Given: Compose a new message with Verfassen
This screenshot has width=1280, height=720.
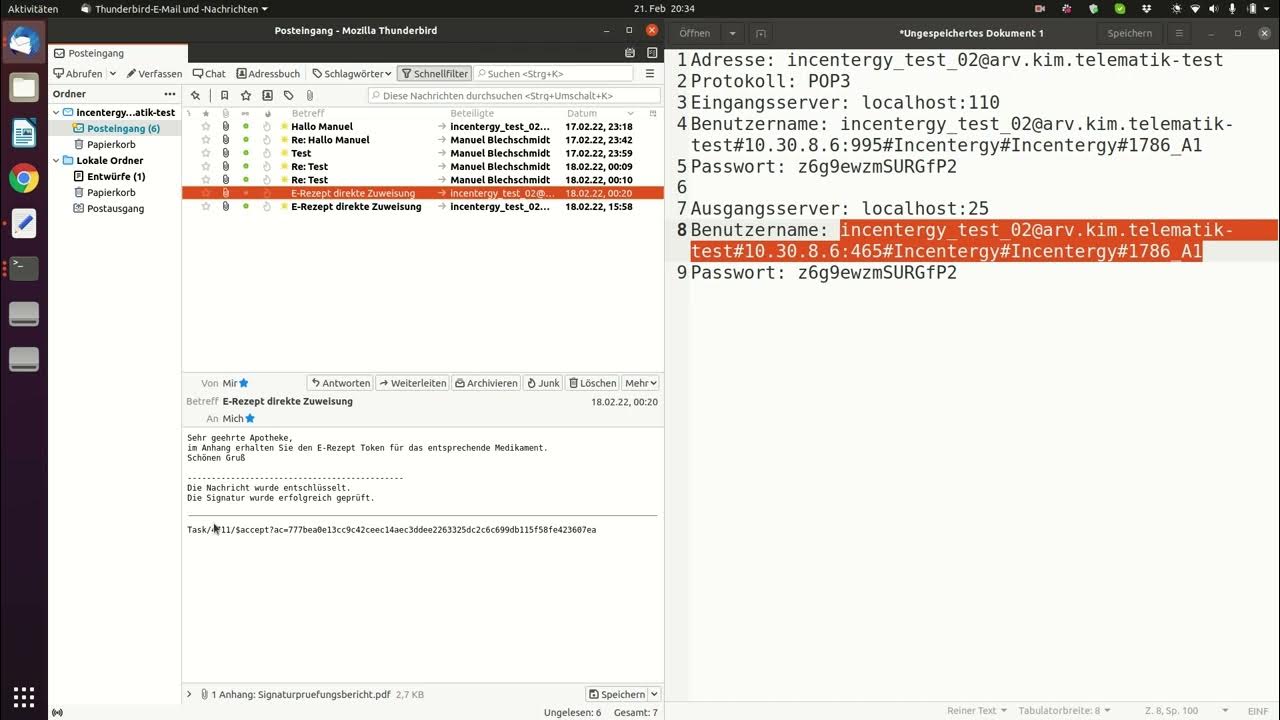Looking at the screenshot, I should click(x=154, y=74).
